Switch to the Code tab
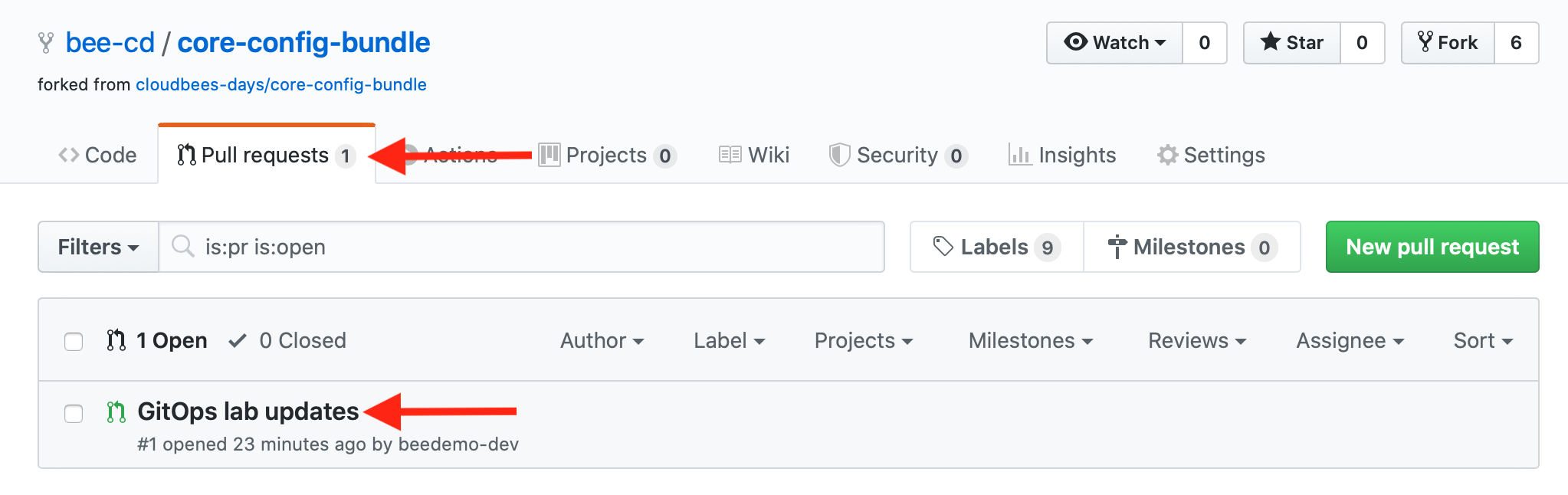This screenshot has width=1568, height=495. tap(97, 155)
